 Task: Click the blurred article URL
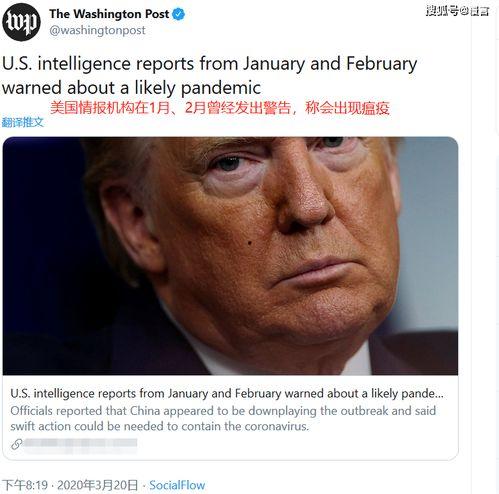(x=80, y=444)
